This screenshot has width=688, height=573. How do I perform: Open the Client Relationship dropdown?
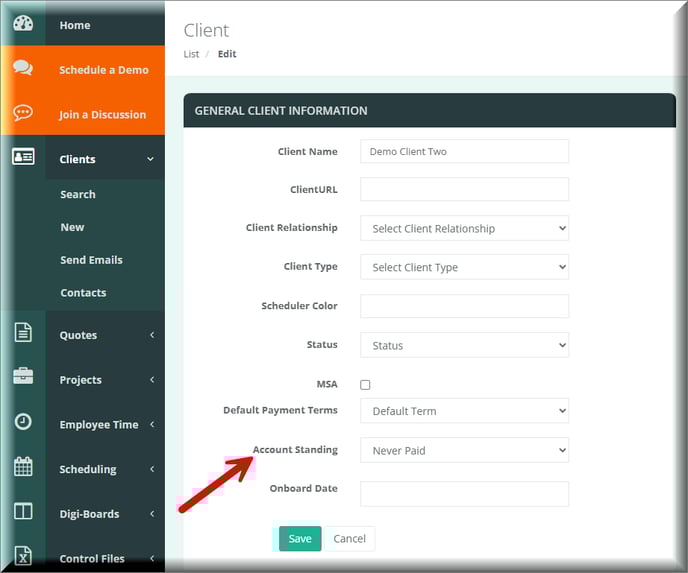click(x=464, y=228)
